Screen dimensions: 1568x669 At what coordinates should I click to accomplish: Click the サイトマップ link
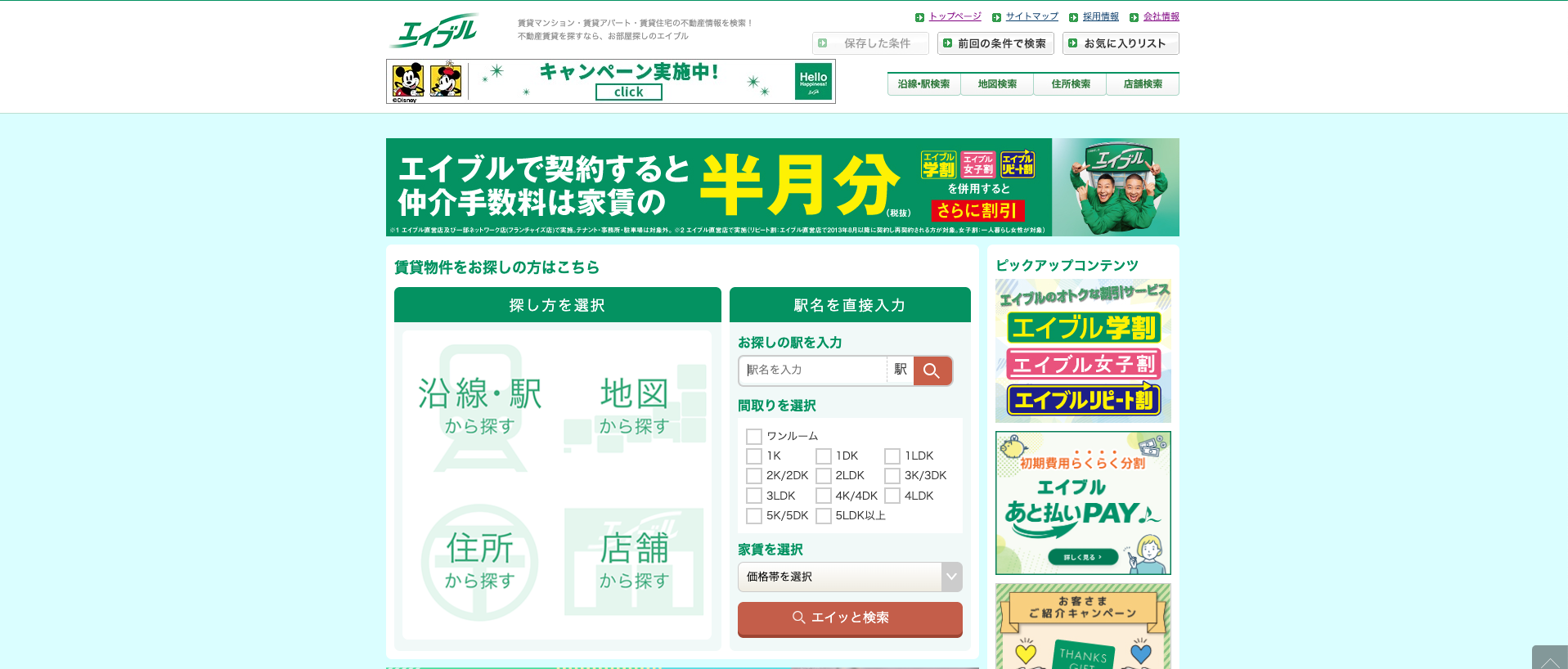(1031, 16)
